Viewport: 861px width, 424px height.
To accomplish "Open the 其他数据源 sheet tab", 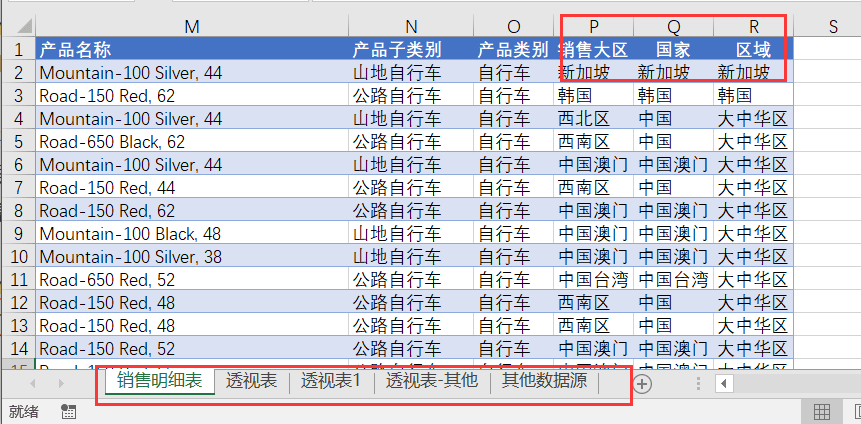I will click(x=544, y=380).
